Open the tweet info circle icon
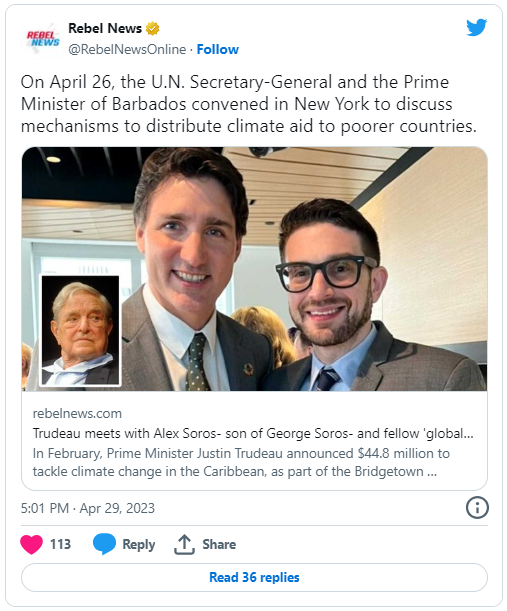Image resolution: width=507 pixels, height=611 pixels. click(x=477, y=508)
